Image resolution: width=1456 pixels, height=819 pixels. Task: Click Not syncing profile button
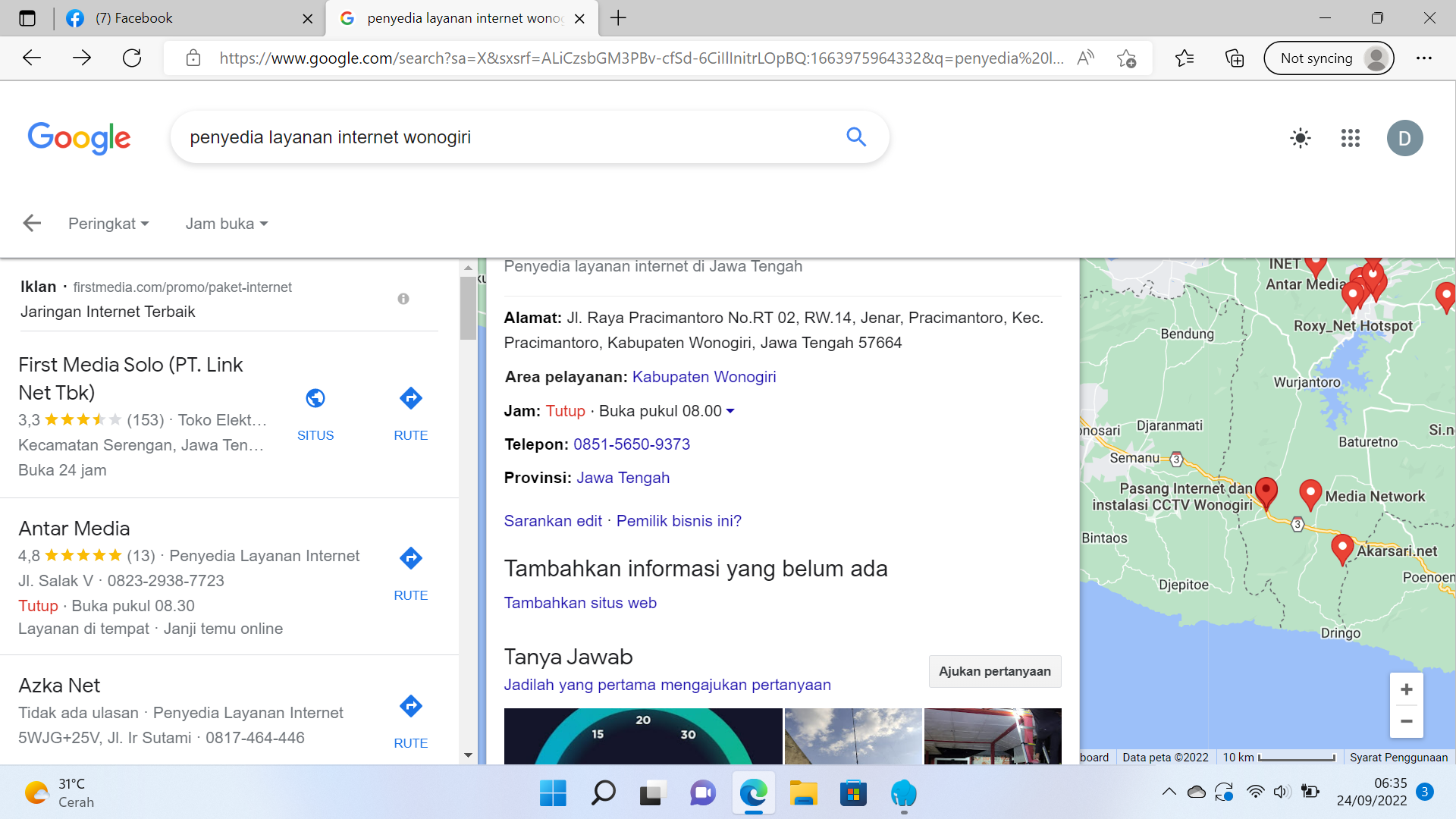click(x=1329, y=58)
